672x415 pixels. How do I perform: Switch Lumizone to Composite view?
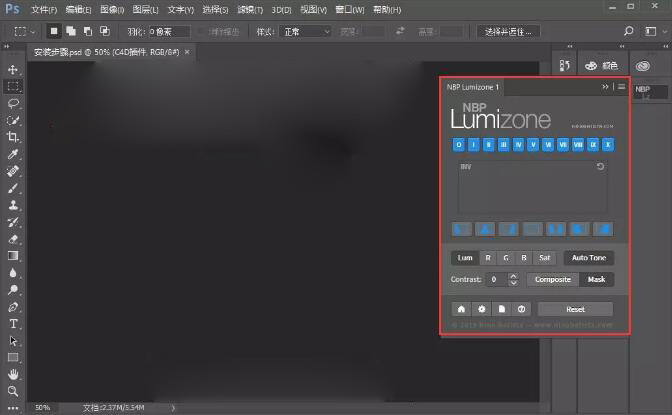point(553,280)
